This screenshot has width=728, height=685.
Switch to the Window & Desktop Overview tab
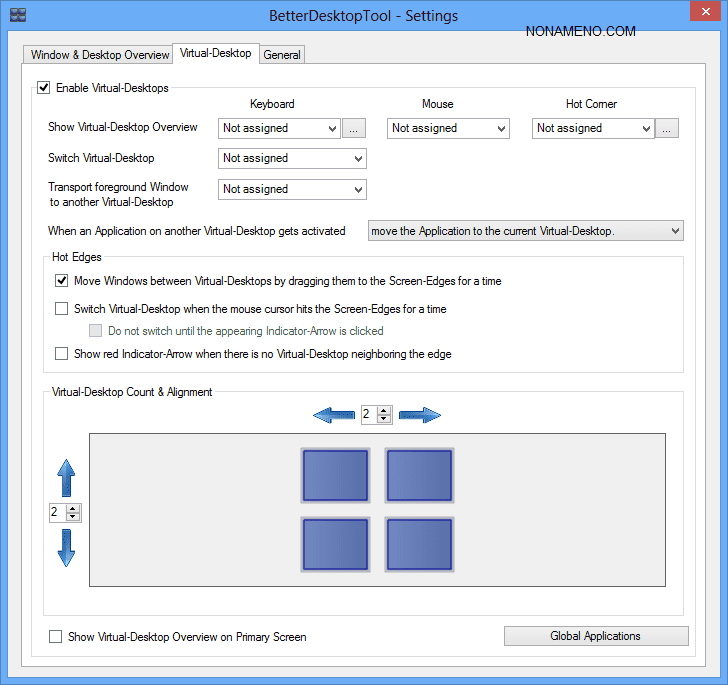click(x=100, y=55)
